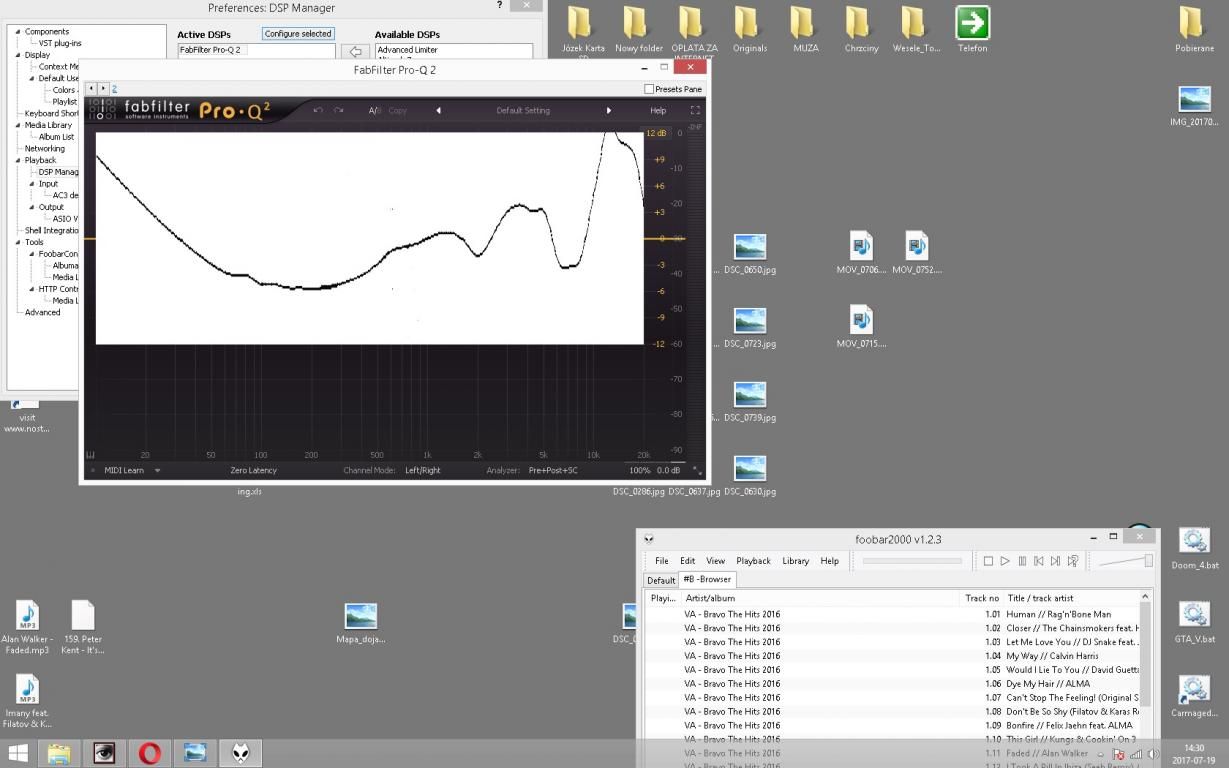Collapse the Tools tree node
Viewport: 1229px width, 768px height.
point(17,242)
